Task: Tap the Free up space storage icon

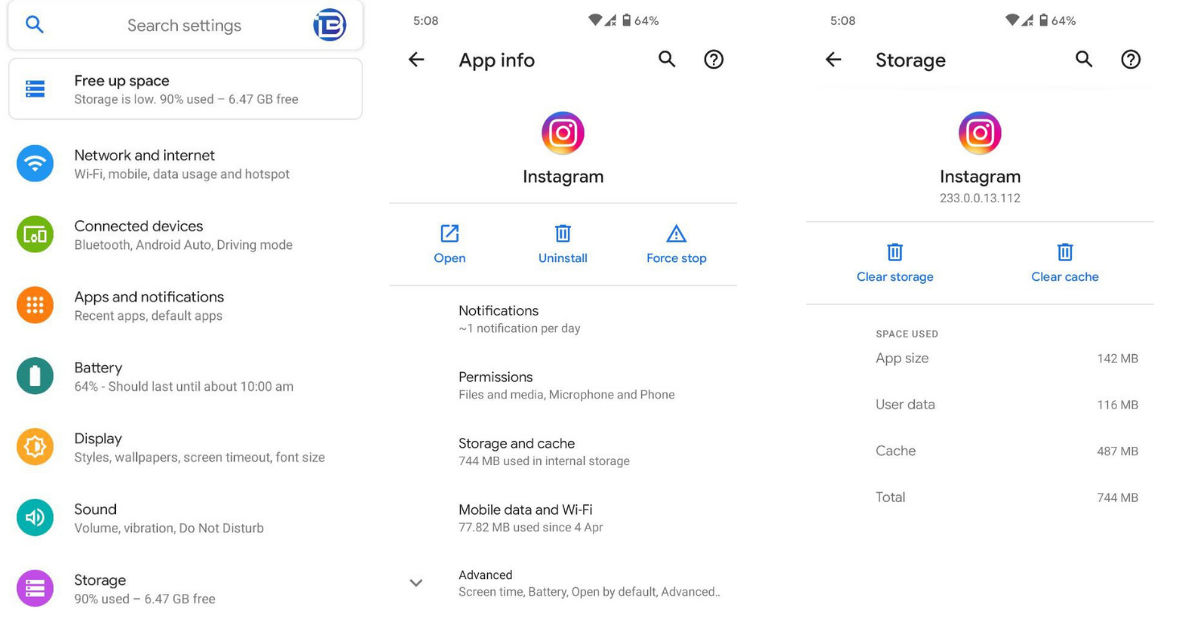Action: tap(35, 89)
